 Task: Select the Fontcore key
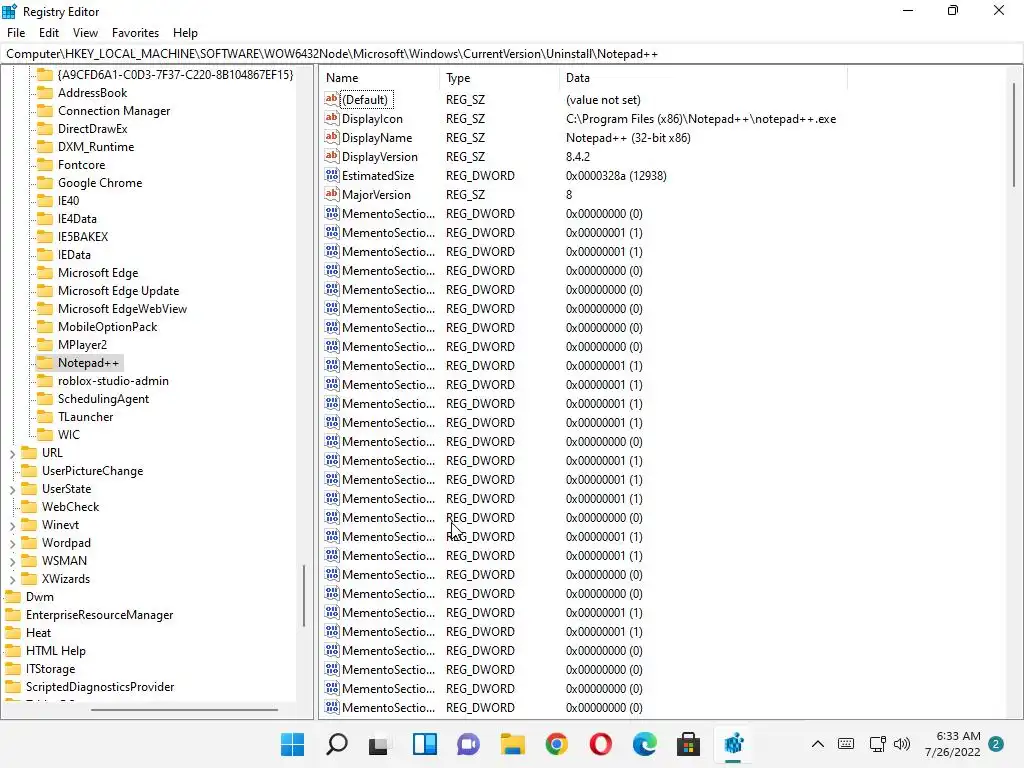point(81,165)
